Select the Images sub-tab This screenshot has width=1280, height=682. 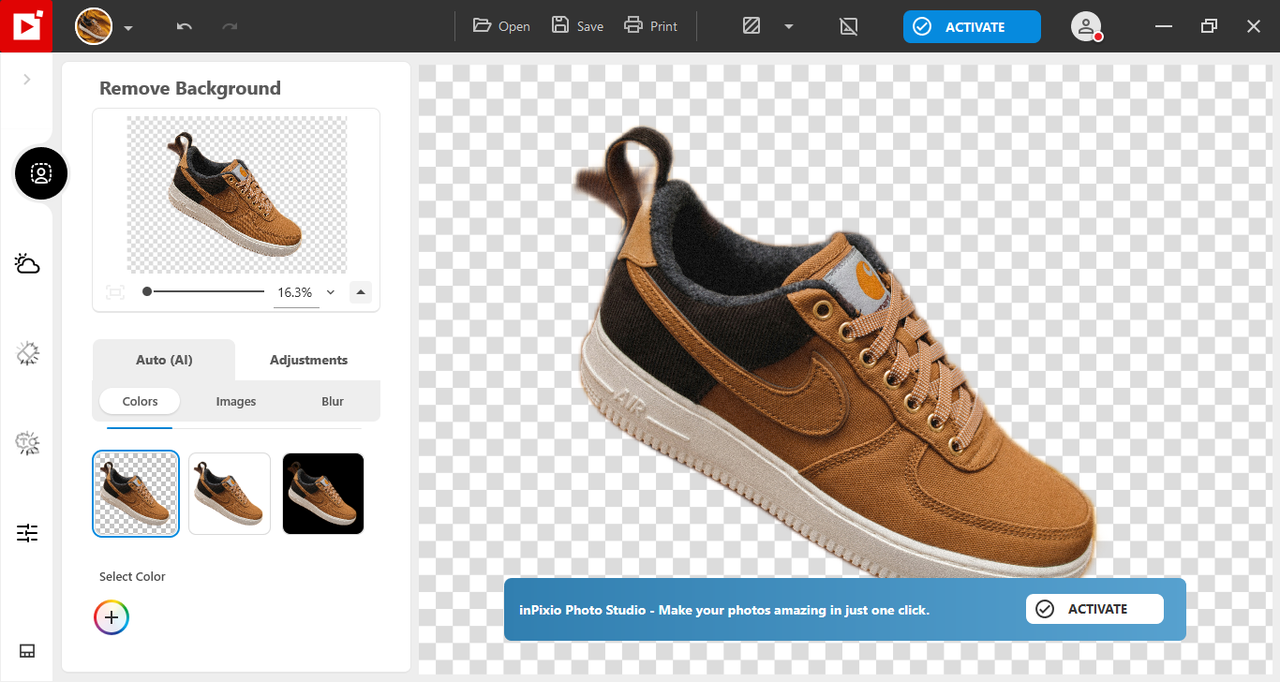236,401
